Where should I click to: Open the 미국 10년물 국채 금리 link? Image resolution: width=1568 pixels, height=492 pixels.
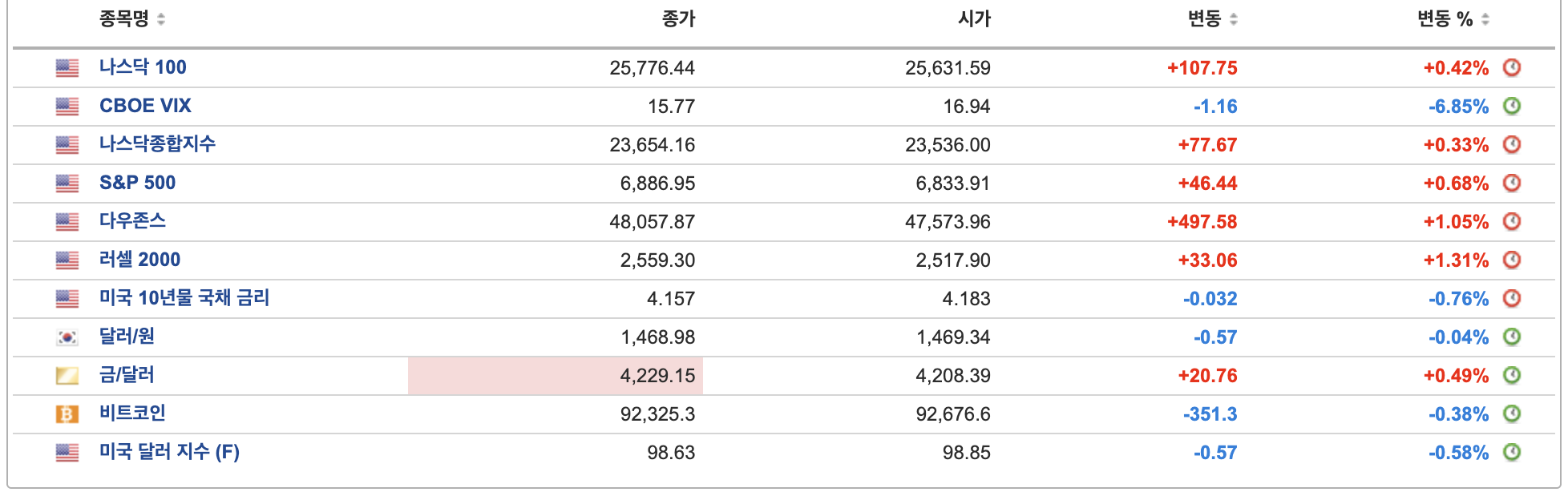pos(184,298)
